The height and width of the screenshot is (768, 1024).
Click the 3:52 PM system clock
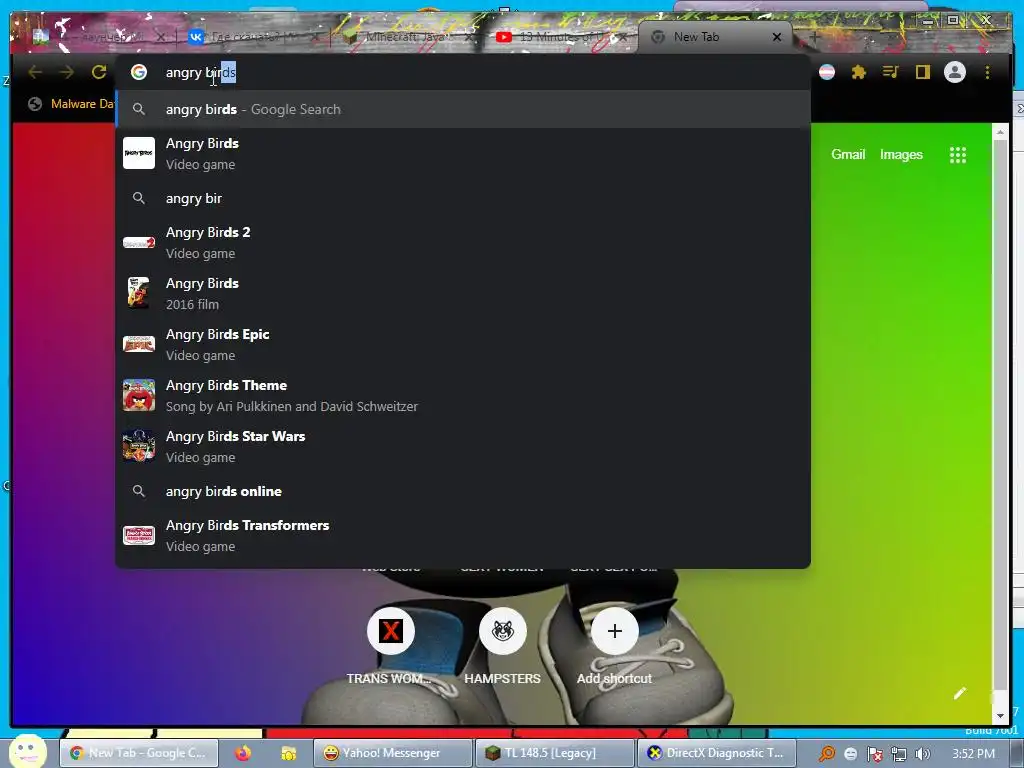973,754
